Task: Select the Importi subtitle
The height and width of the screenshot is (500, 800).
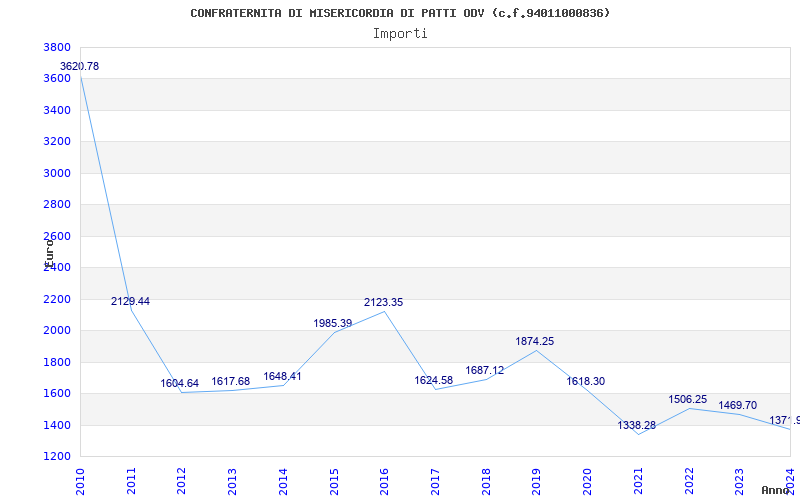Action: tap(400, 34)
